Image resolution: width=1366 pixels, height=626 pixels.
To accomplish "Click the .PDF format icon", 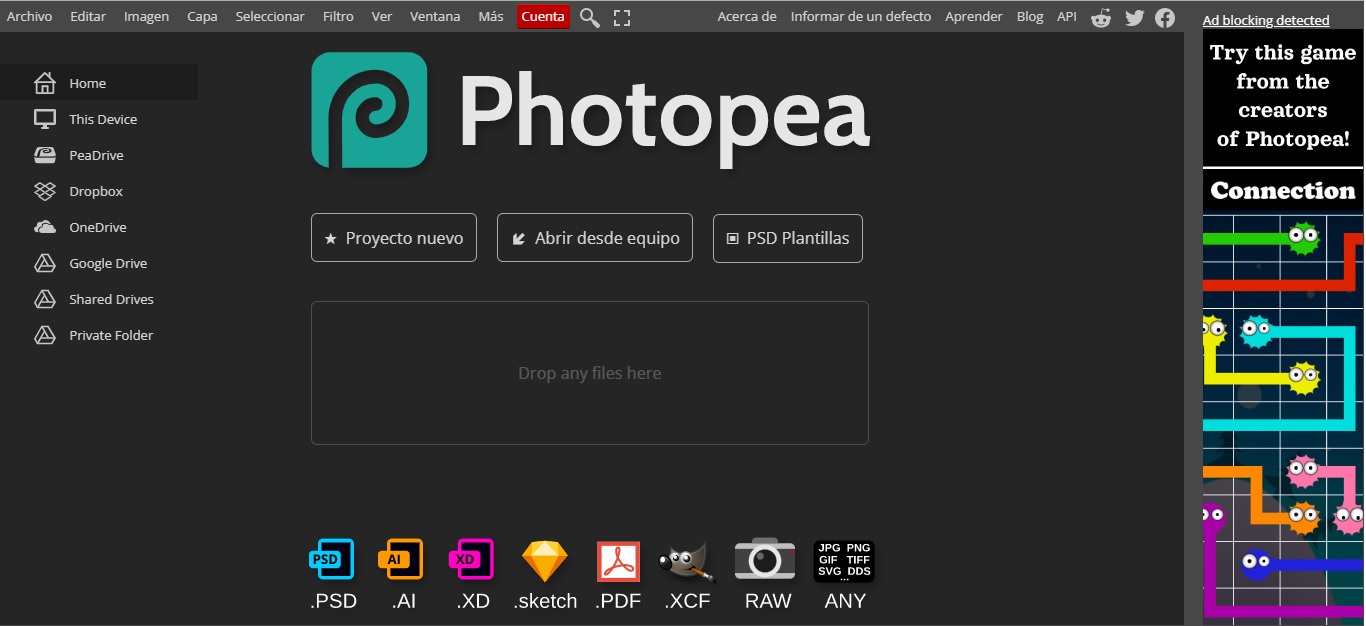I will point(618,561).
